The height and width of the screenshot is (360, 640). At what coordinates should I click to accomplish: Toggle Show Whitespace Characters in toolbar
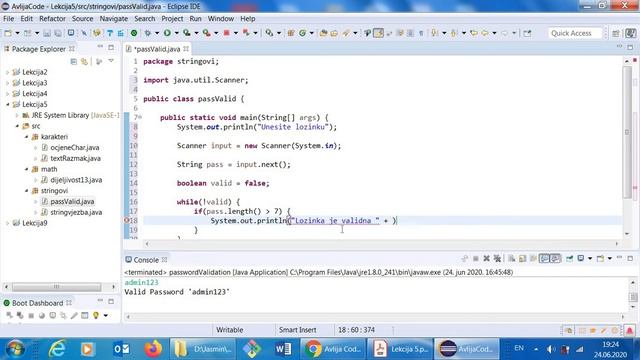[x=421, y=33]
